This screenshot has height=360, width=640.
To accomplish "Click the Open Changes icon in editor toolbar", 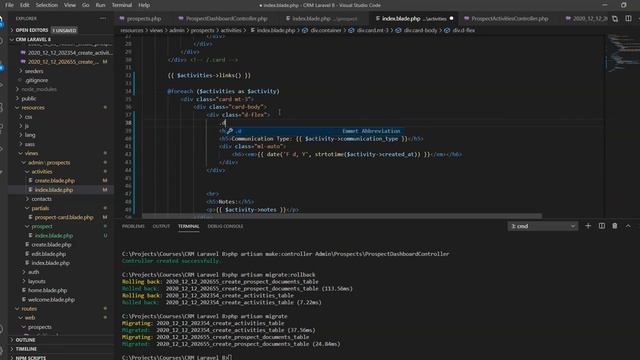I will pyautogui.click(x=615, y=18).
